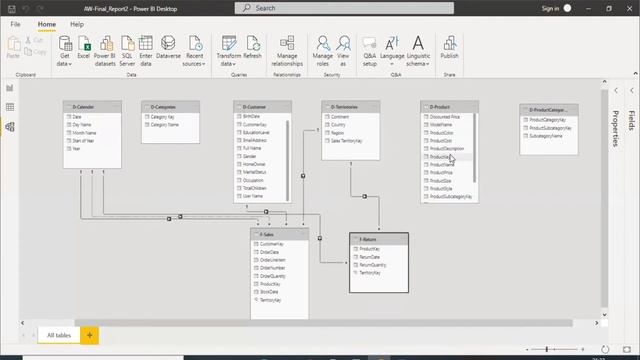Open D-Customer table more options

[285, 107]
